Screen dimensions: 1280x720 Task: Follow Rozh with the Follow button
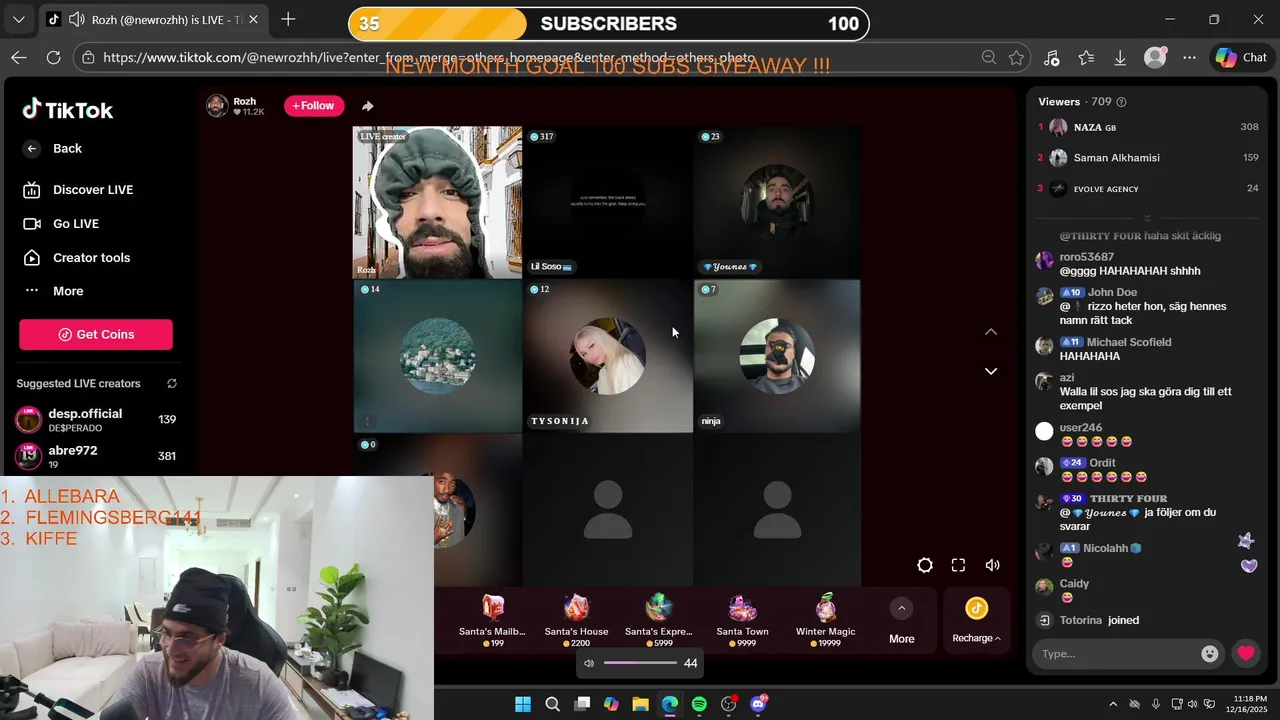coord(314,106)
